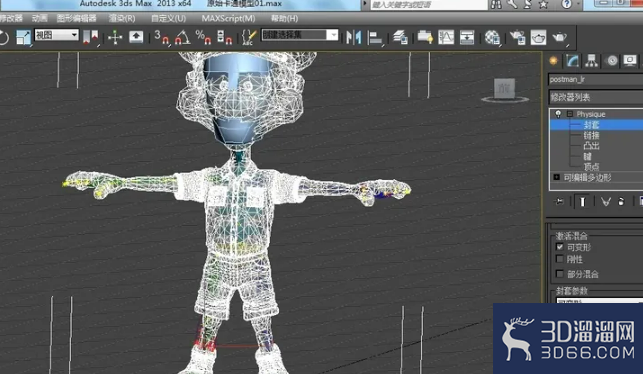Screen dimensions: 643x374
Task: Open the Rendering(R) menu
Action: coord(122,18)
